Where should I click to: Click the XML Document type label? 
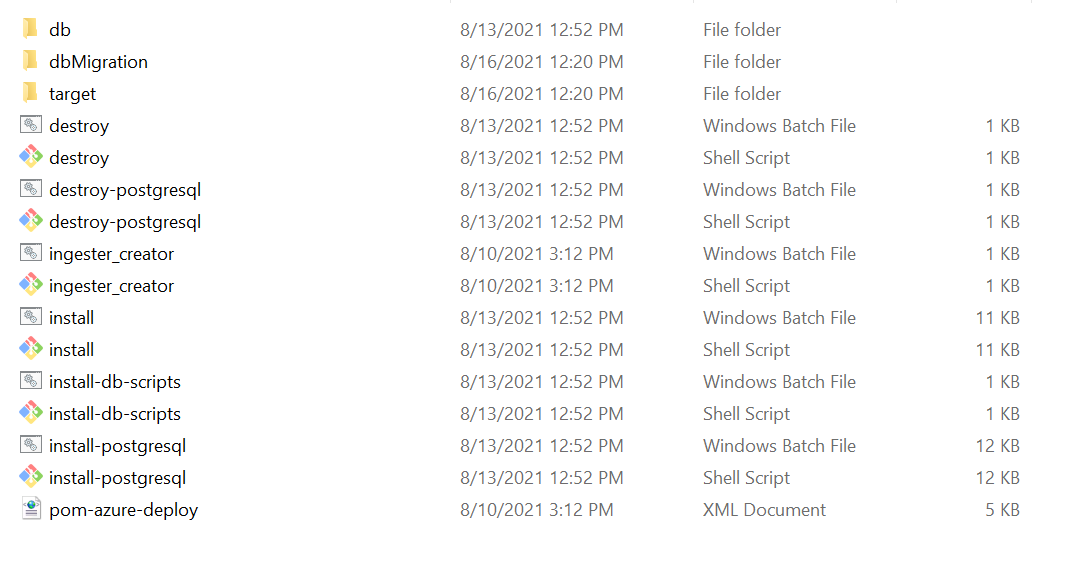[x=764, y=510]
